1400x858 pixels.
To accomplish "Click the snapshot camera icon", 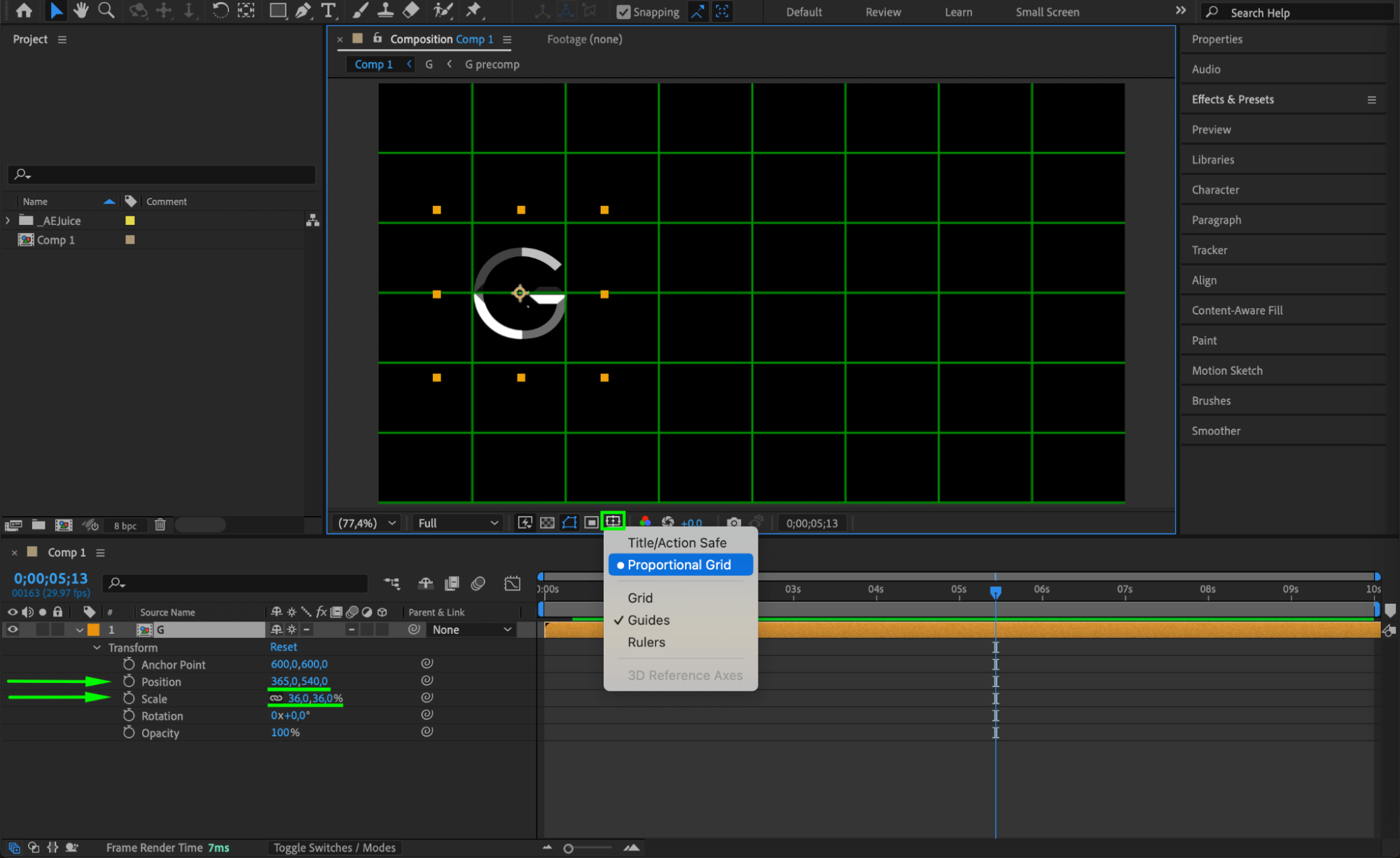I will (x=733, y=523).
